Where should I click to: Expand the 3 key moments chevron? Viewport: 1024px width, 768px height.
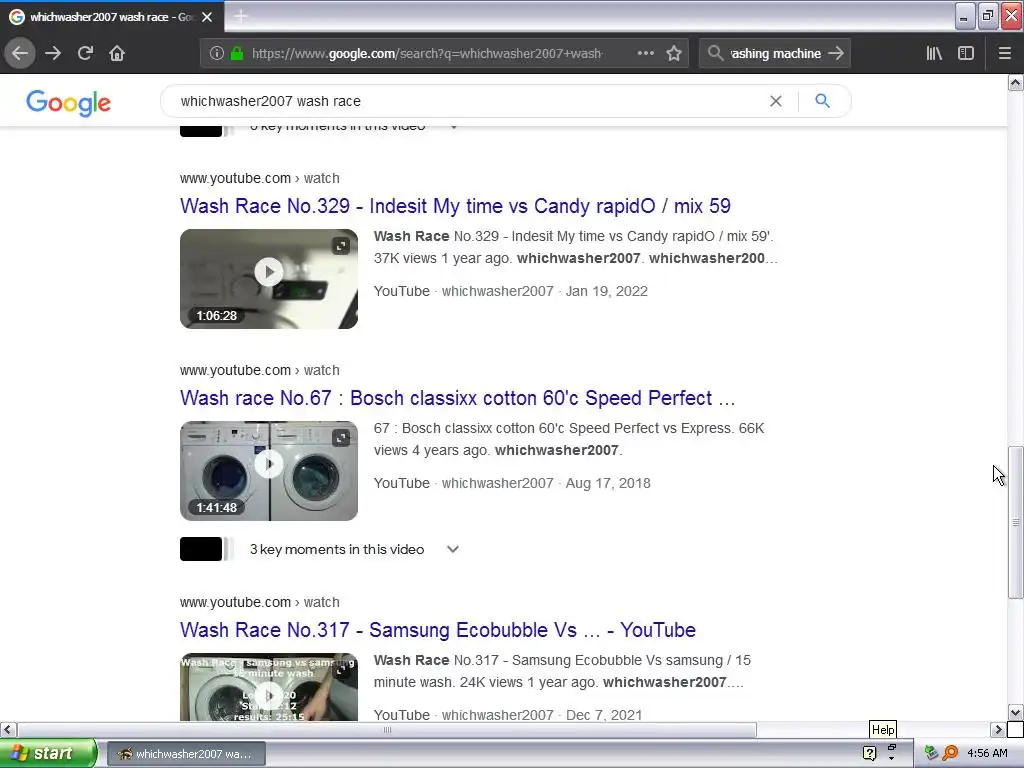(453, 549)
